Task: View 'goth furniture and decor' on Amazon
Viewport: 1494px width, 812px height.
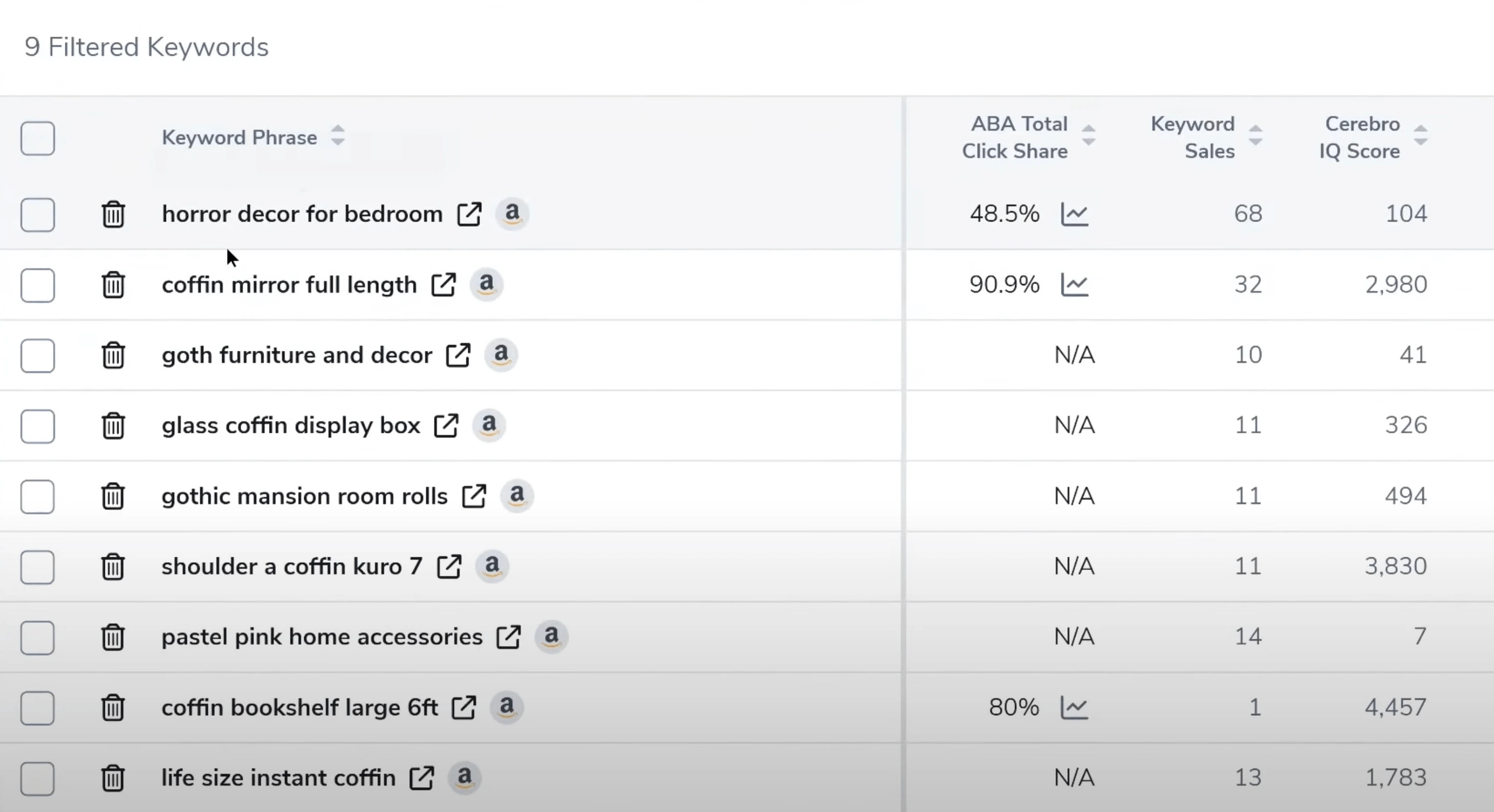Action: (501, 354)
